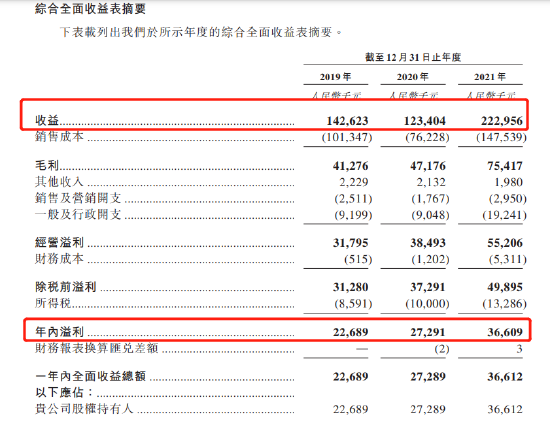Select the 除稅前溢利 row label
Screen dimensions: 550x440
[x=66, y=287]
